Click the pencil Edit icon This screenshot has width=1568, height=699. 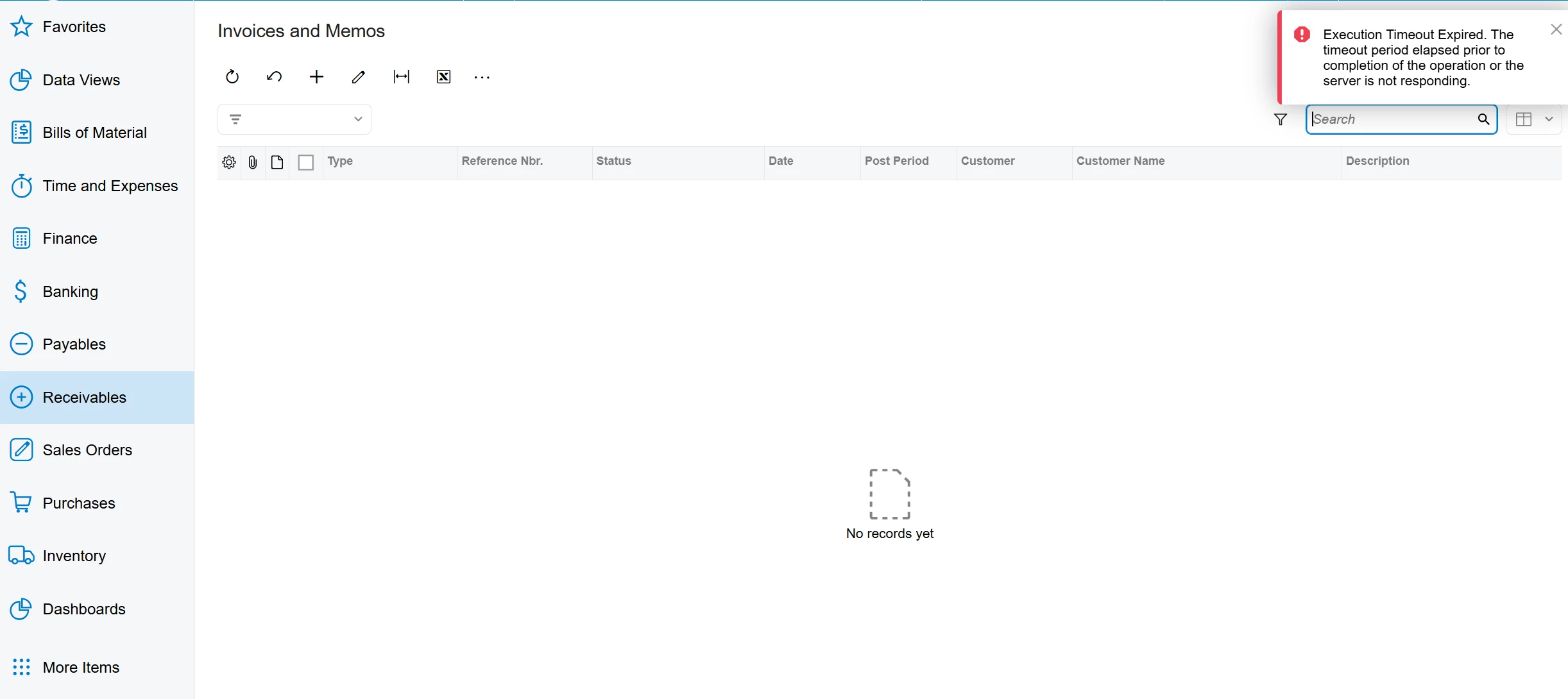pos(359,77)
